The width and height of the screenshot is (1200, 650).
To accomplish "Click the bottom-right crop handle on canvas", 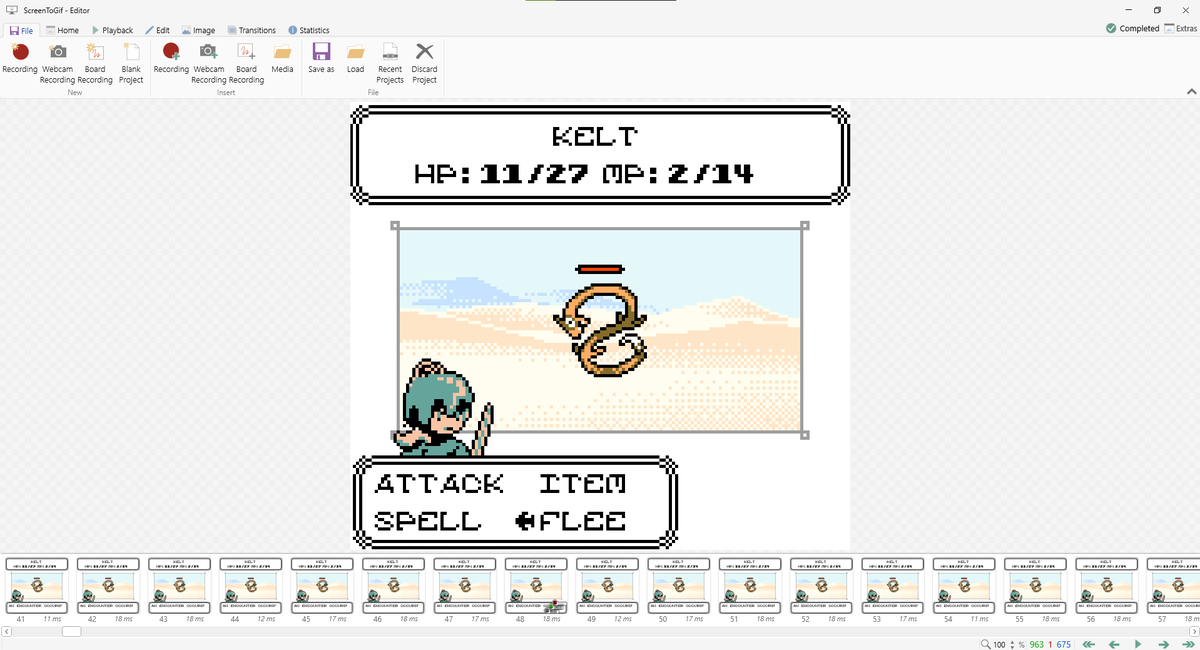I will [805, 435].
